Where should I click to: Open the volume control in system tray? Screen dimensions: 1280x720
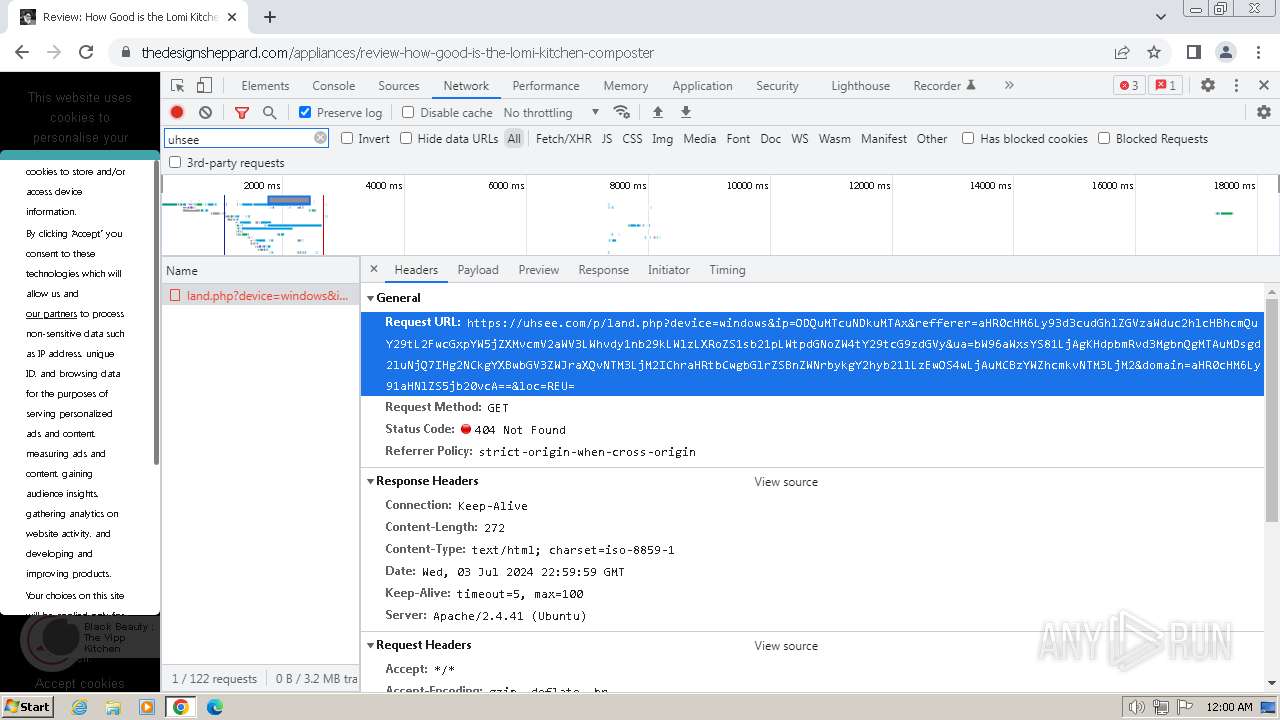pos(1136,707)
